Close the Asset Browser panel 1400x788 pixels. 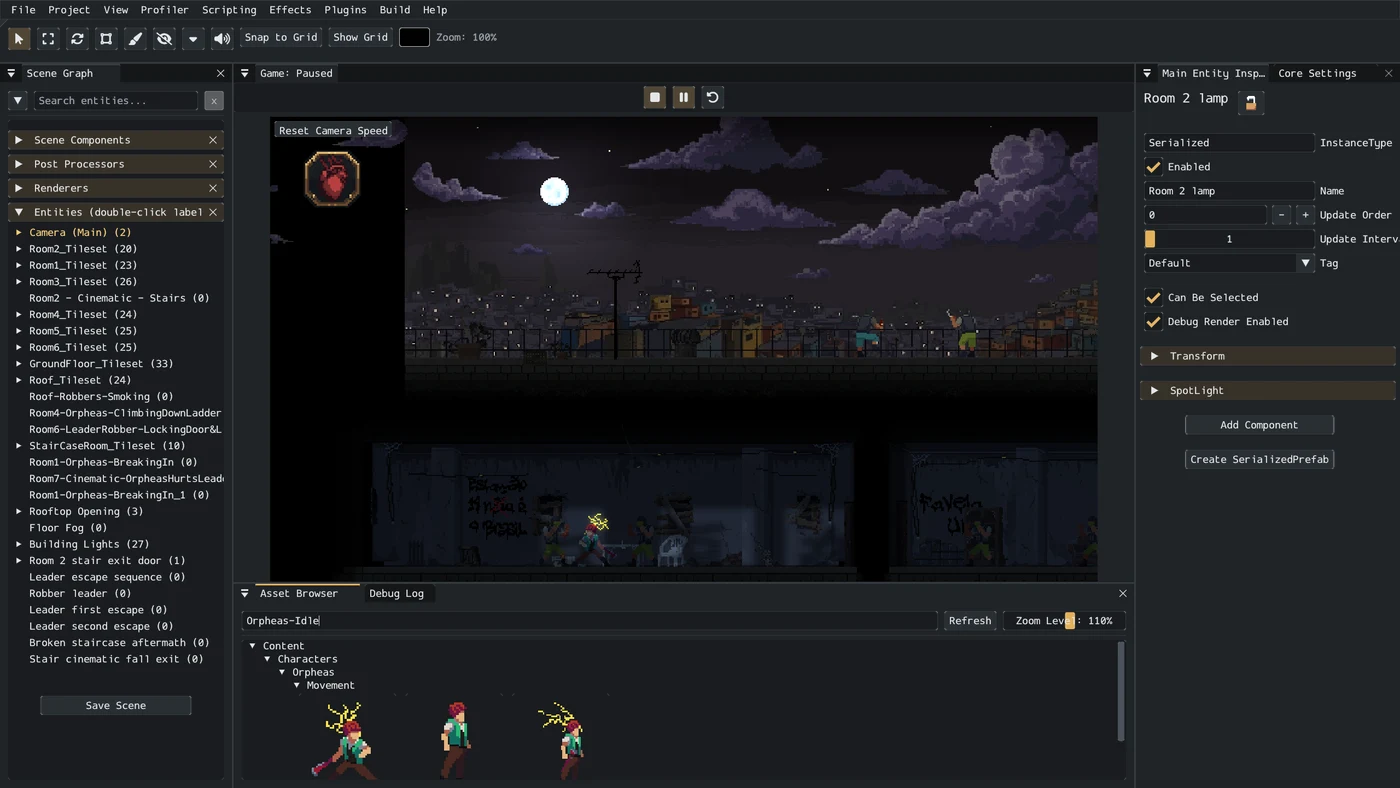[1123, 593]
